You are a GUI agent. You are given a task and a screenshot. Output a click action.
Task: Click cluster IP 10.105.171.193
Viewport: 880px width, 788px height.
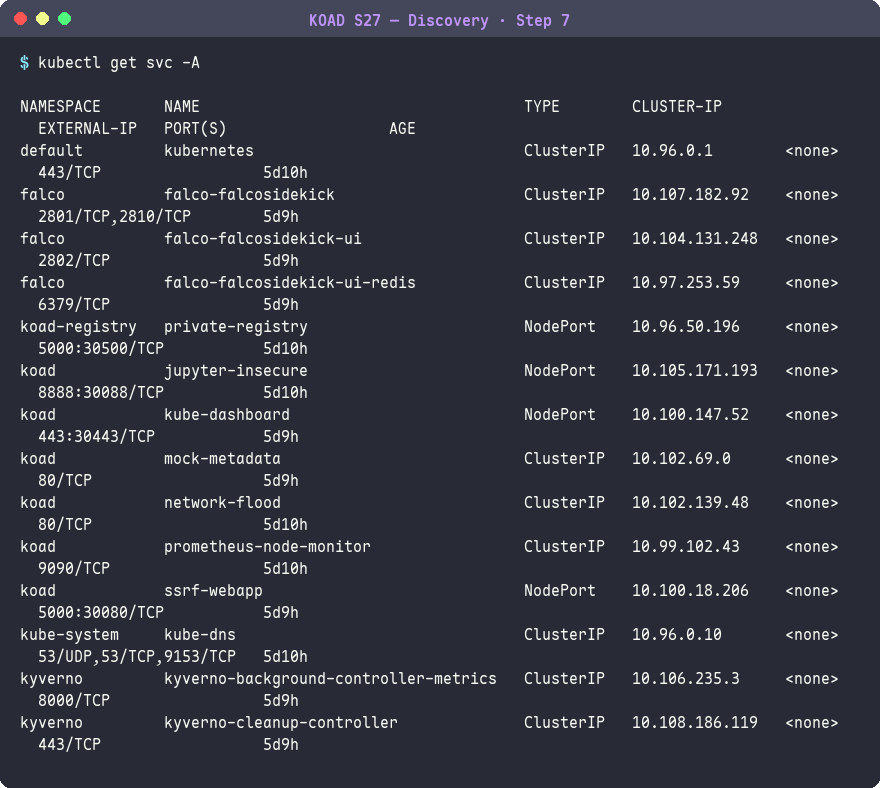pyautogui.click(x=695, y=370)
